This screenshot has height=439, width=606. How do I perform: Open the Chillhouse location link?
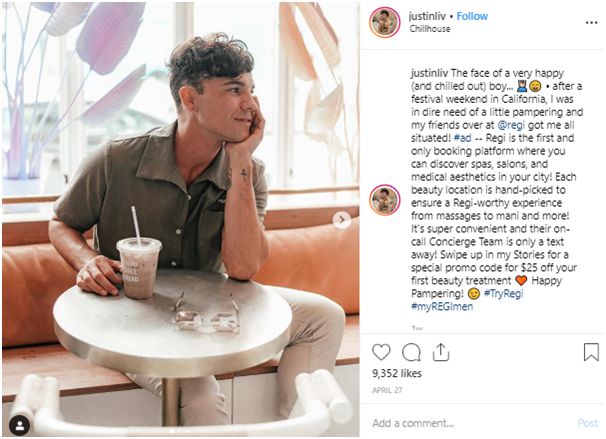[x=430, y=29]
